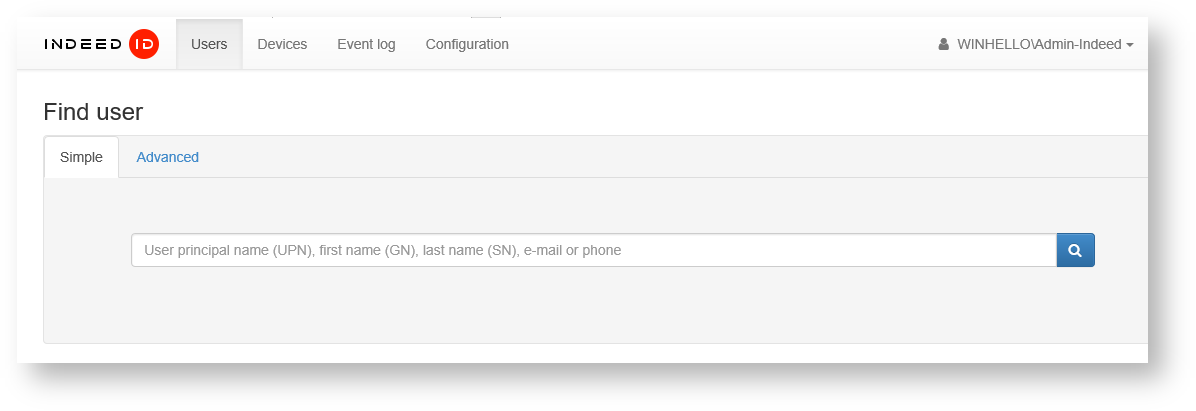Open the Event log section
Image resolution: width=1196 pixels, height=411 pixels.
(x=366, y=44)
